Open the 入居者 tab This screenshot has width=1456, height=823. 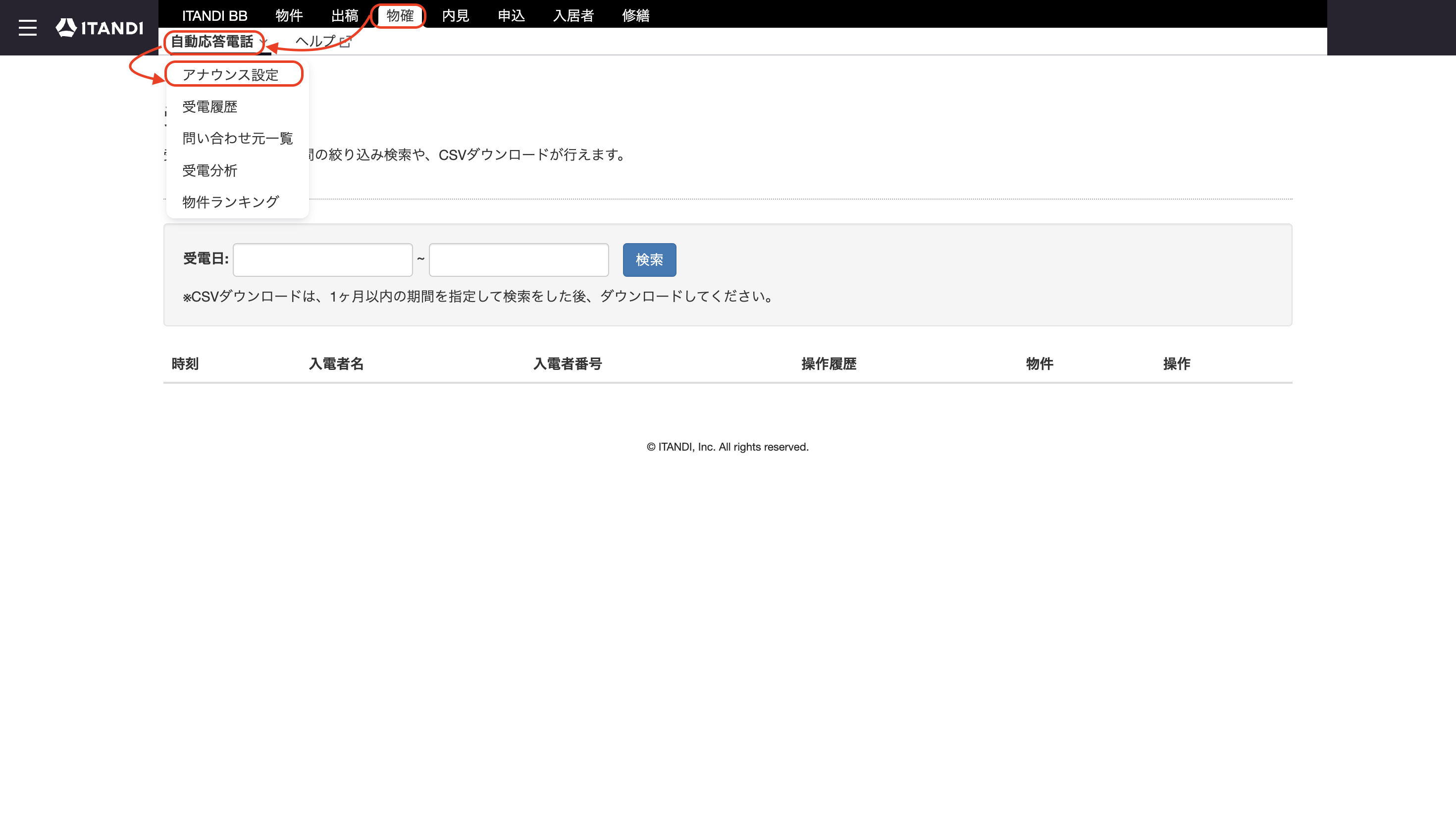click(x=573, y=15)
